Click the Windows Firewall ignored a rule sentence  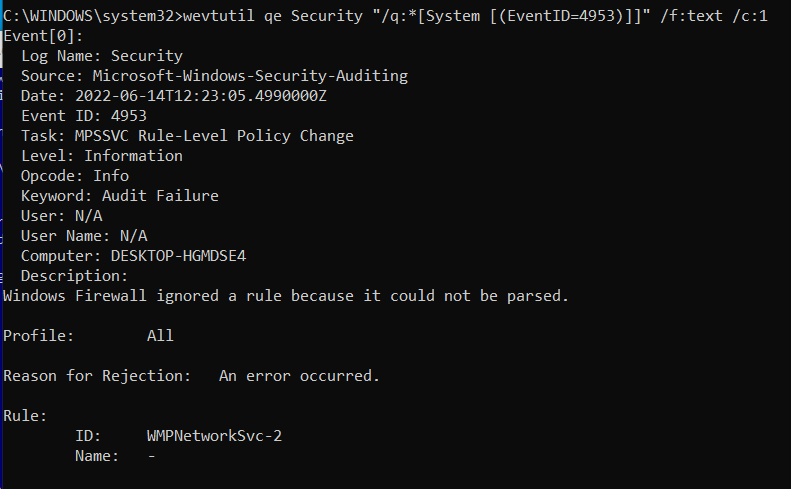coord(286,296)
